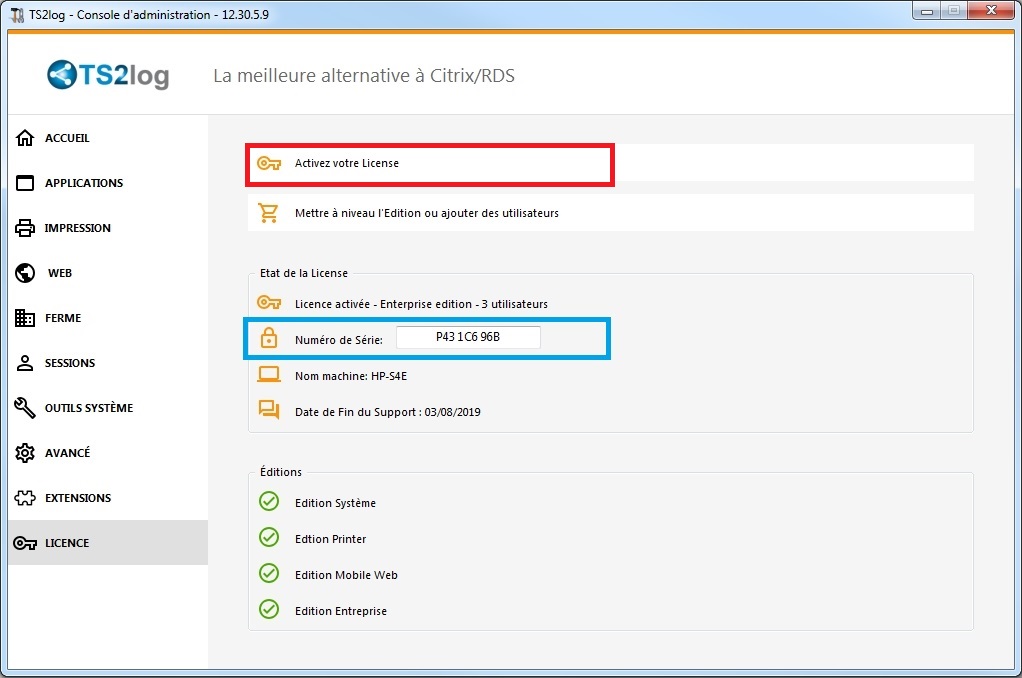The width and height of the screenshot is (1022, 678).
Task: Click the green check beside Edition Entreprise
Action: point(269,609)
